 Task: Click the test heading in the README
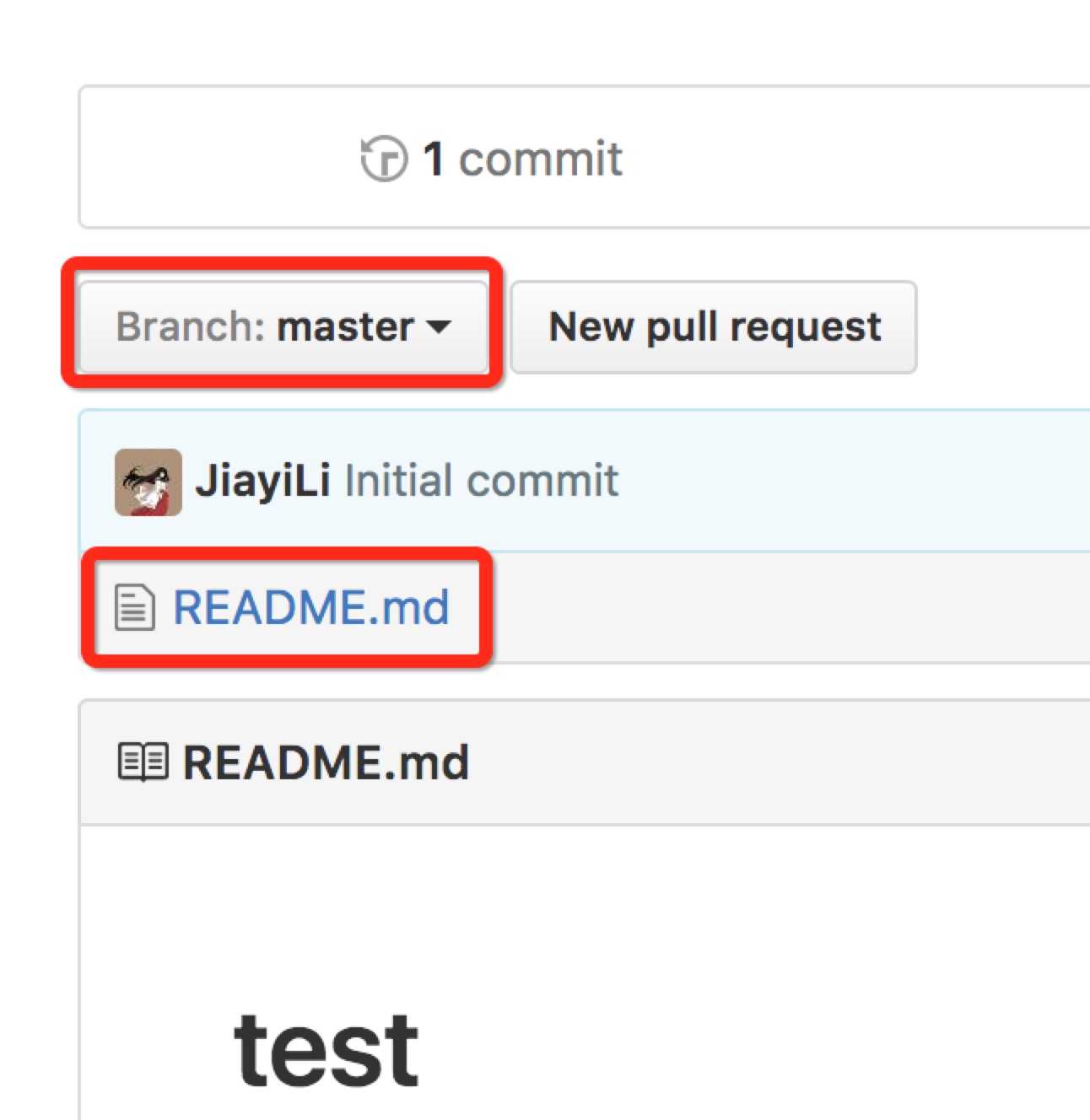click(x=326, y=1050)
